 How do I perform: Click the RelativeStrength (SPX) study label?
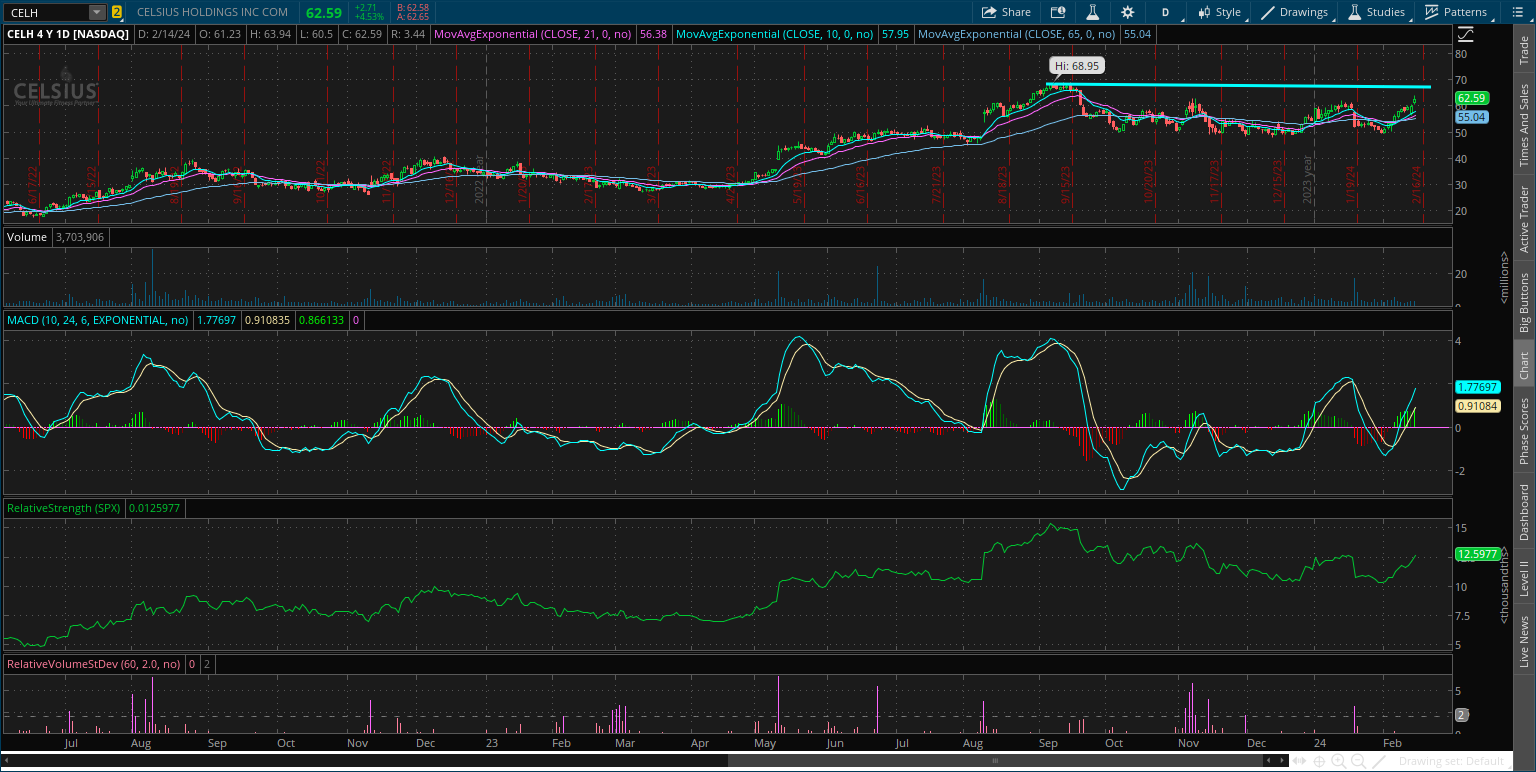64,508
